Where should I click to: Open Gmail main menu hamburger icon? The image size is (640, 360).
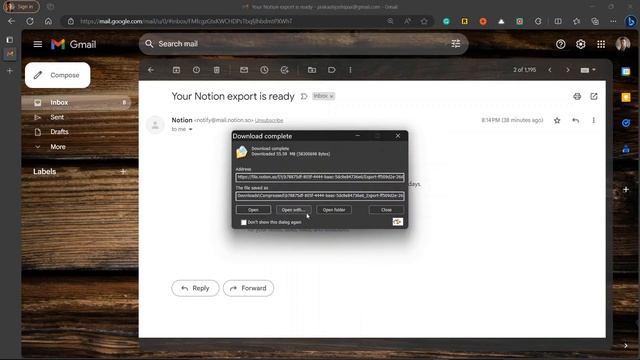click(38, 44)
